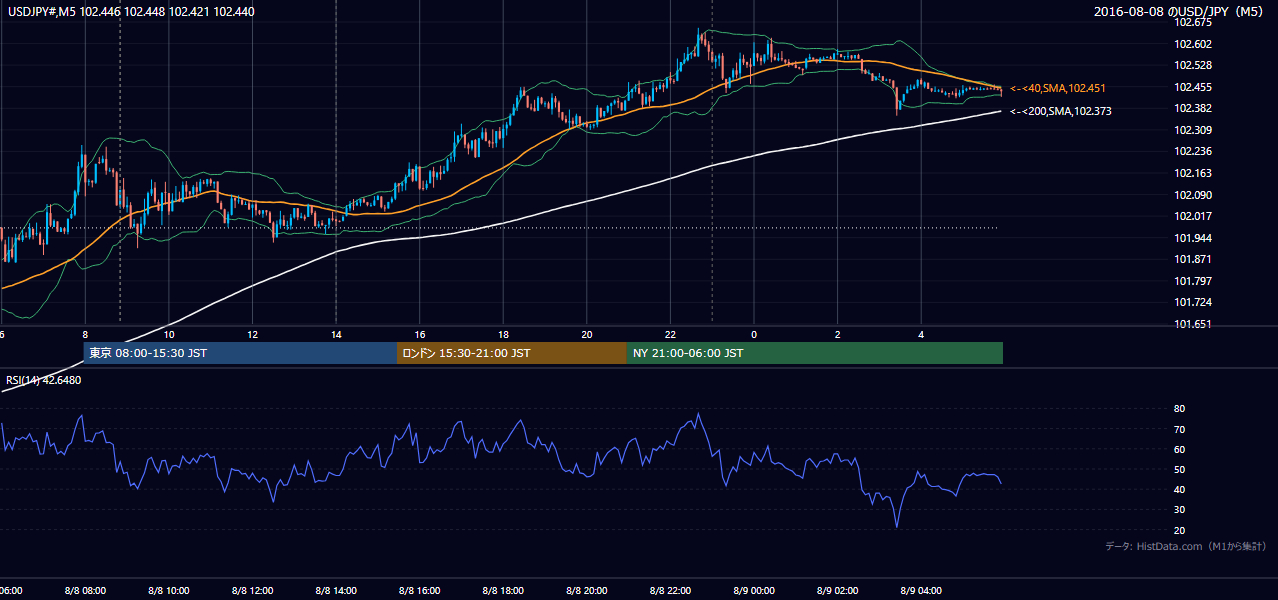
Task: Click the 8/8 08:00 date label
Action: 85,591
